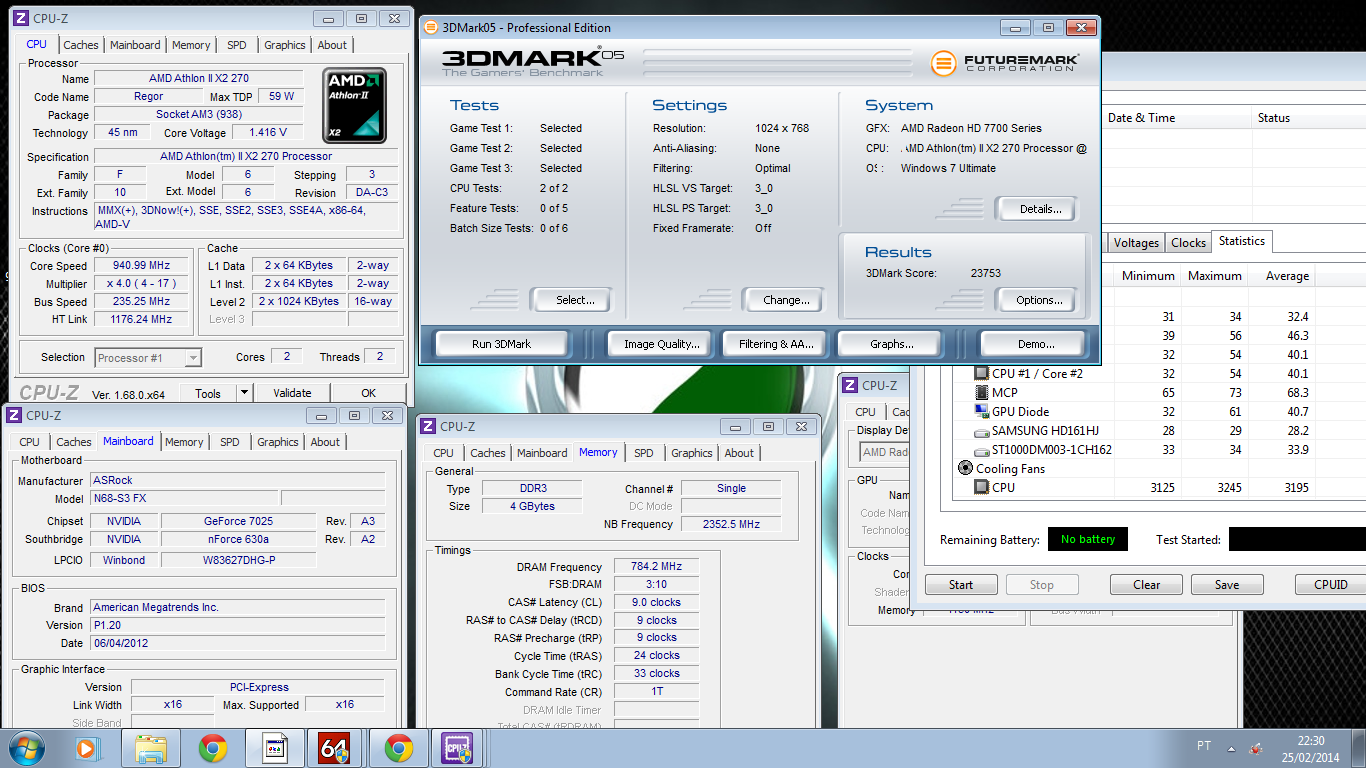This screenshot has height=768, width=1366.
Task: Select Graphics tab in the Mainboard CPU-Z window
Action: coord(278,442)
